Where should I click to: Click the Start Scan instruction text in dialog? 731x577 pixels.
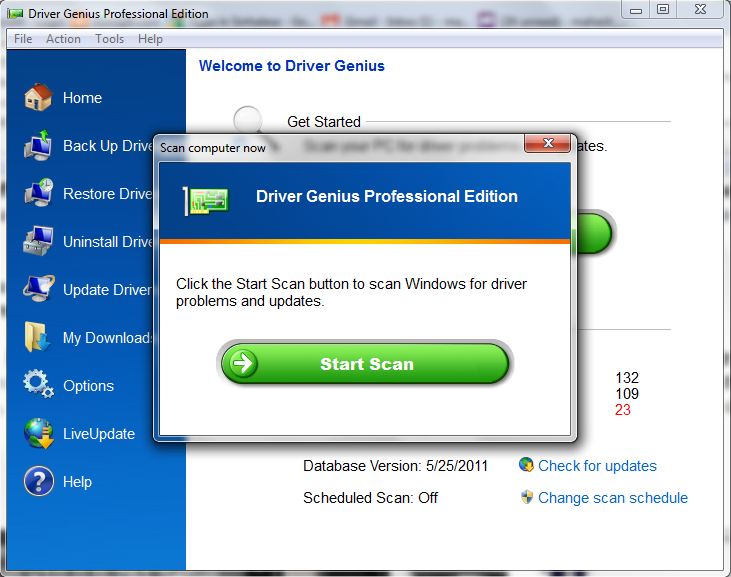pyautogui.click(x=352, y=292)
